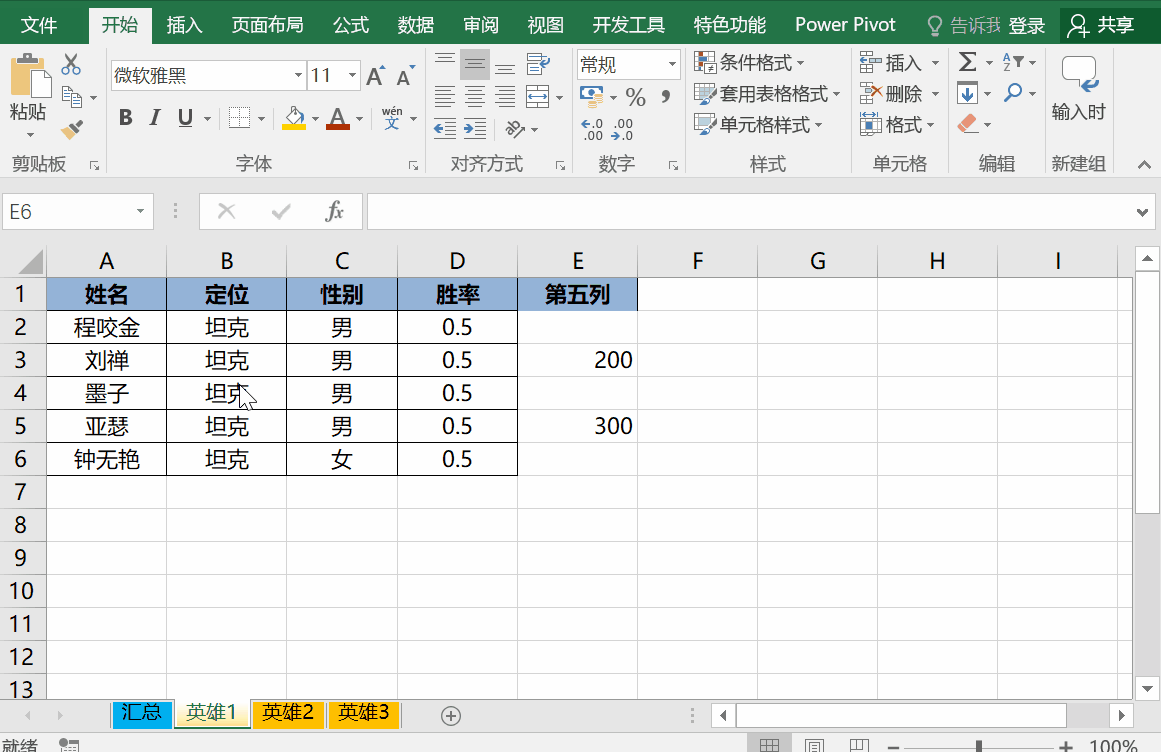Open the Find and Select magnifier
Viewport: 1161px width, 752px height.
(1013, 93)
